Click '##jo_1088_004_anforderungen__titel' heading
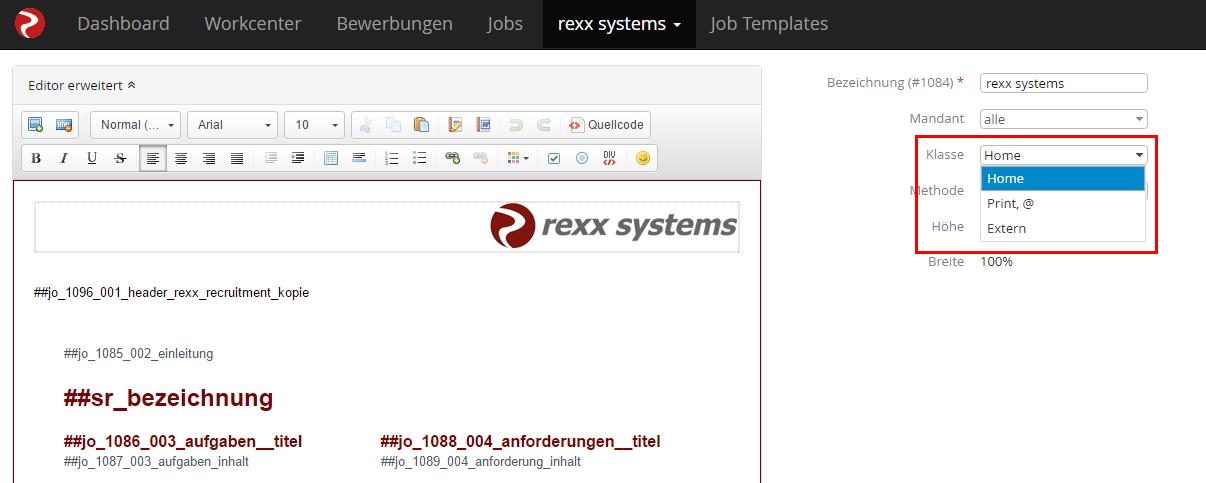 click(520, 442)
